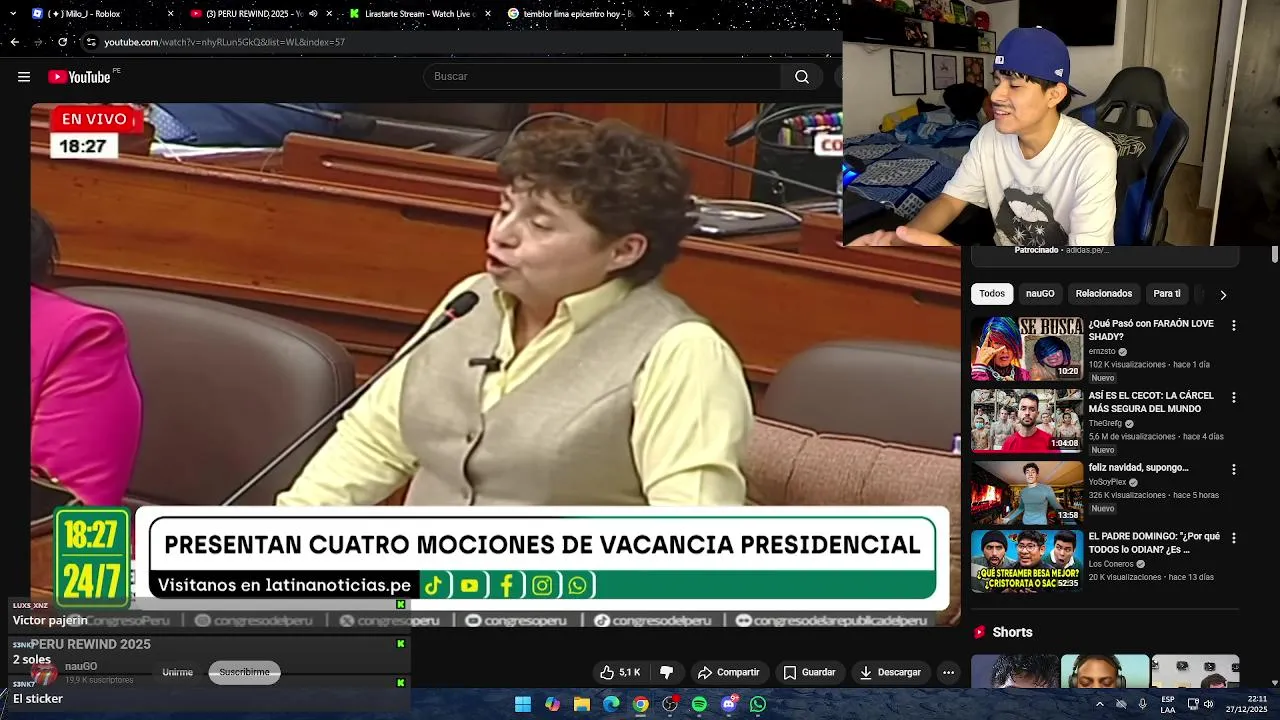1280x720 pixels.
Task: Go to the YouTube home logo
Action: pos(79,77)
